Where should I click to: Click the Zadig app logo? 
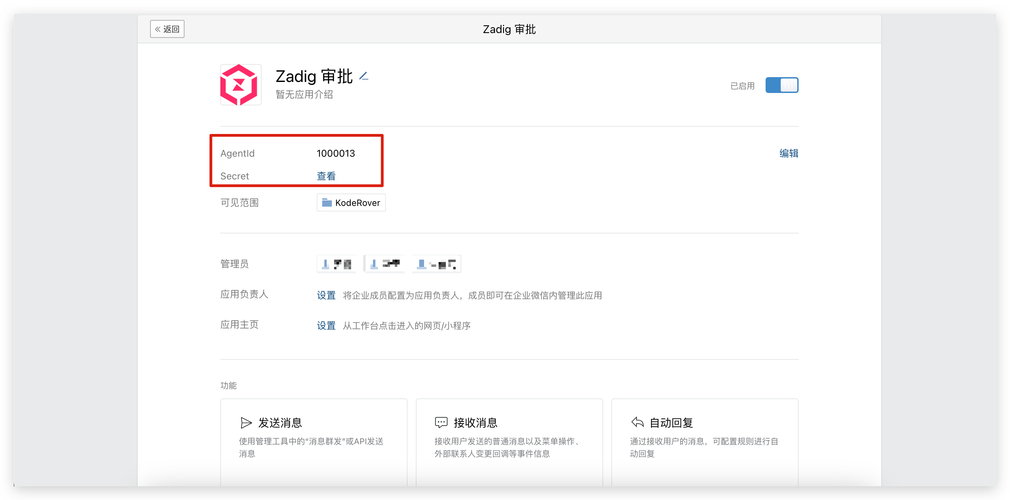[x=240, y=85]
